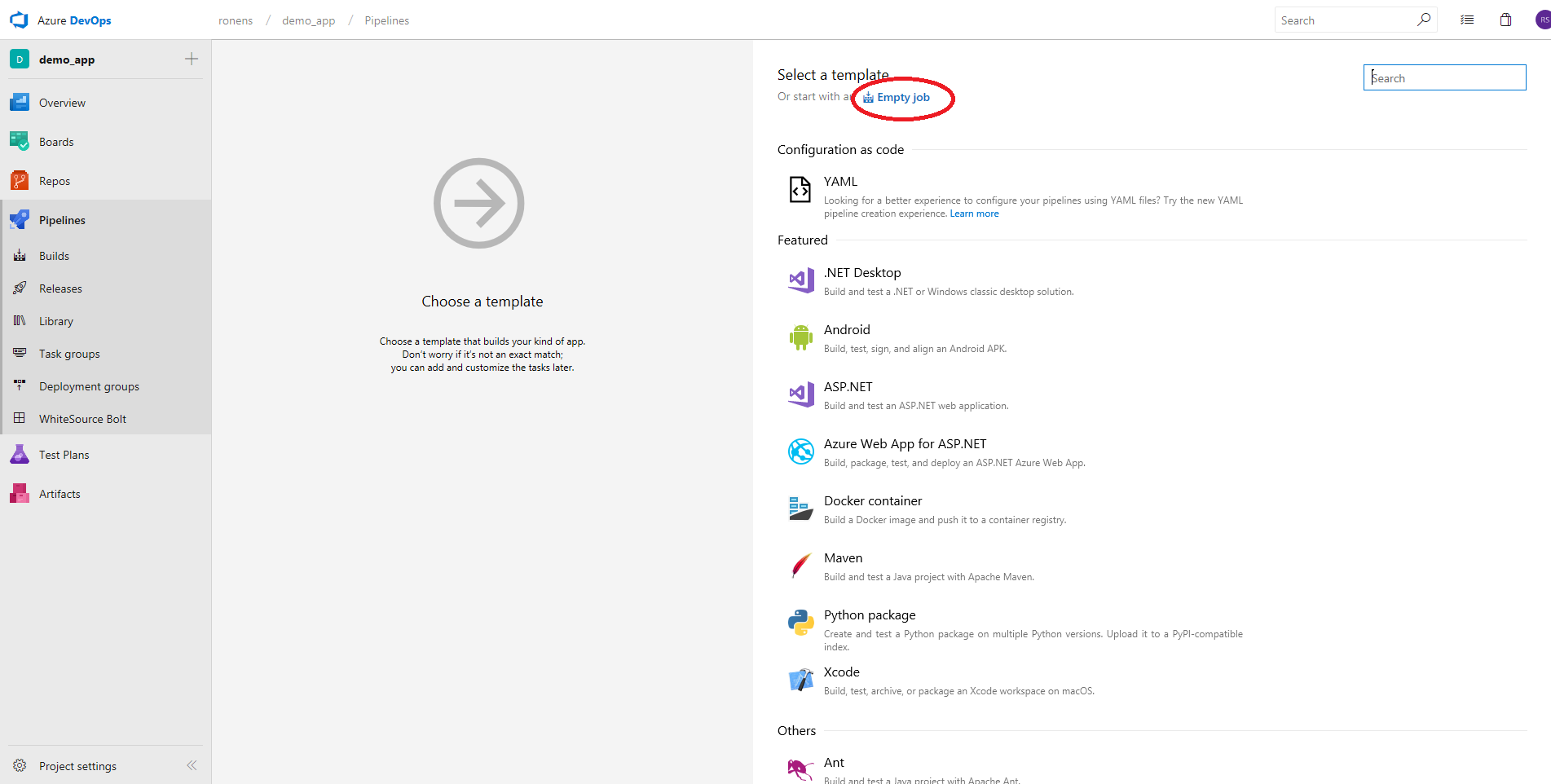This screenshot has width=1551, height=784.
Task: Collapse the sidebar with double chevron
Action: (192, 765)
